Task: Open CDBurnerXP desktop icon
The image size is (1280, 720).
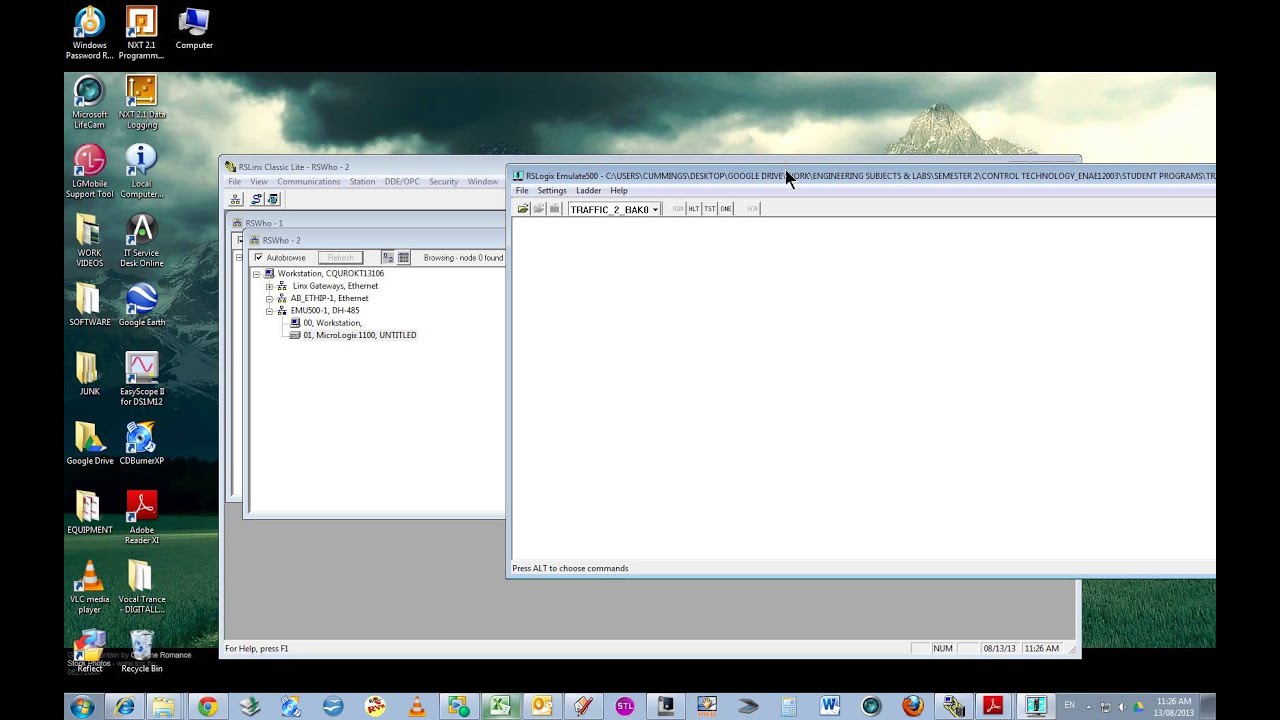Action: (x=141, y=443)
